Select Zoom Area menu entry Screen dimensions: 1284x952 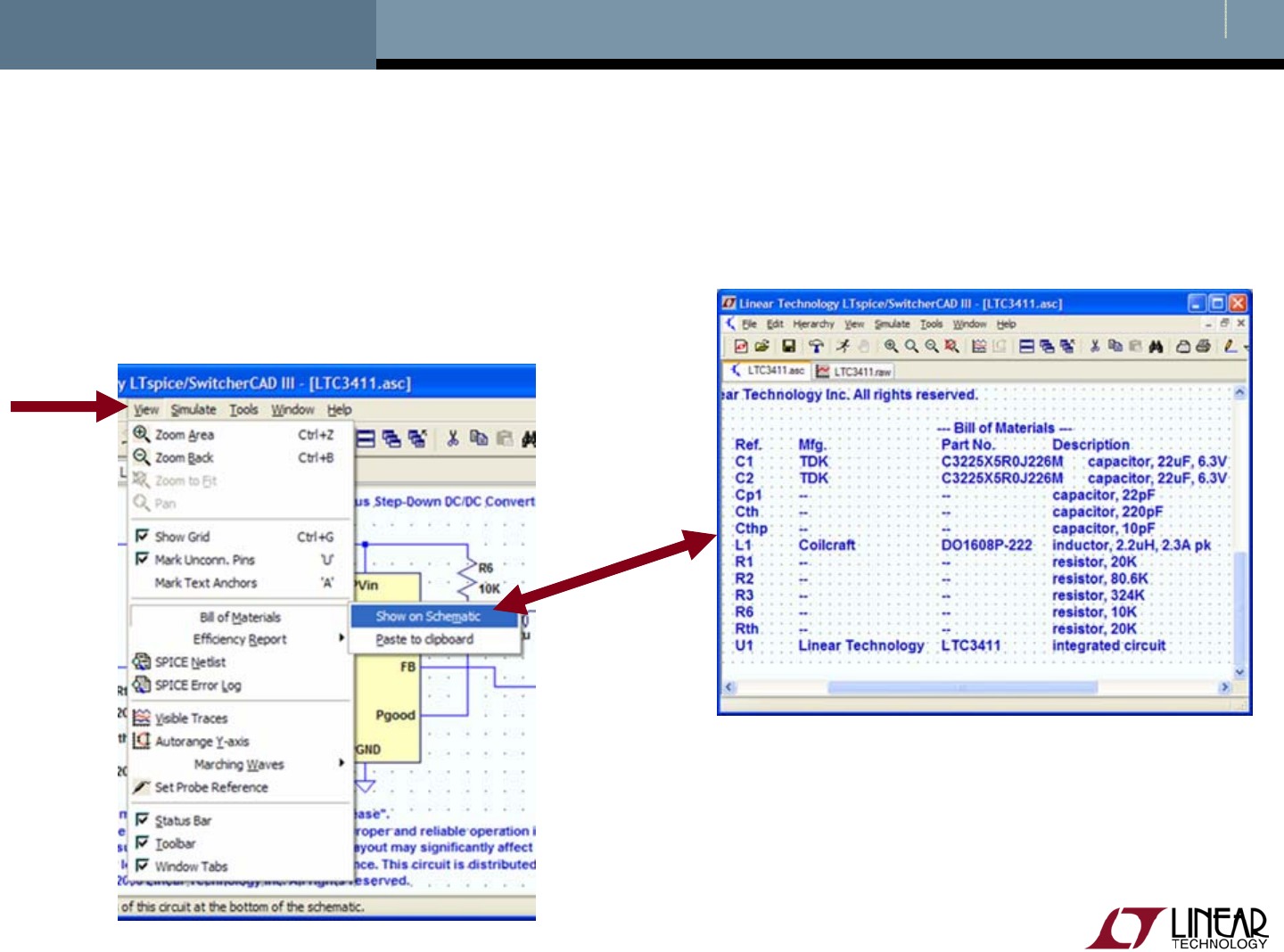pyautogui.click(x=240, y=435)
